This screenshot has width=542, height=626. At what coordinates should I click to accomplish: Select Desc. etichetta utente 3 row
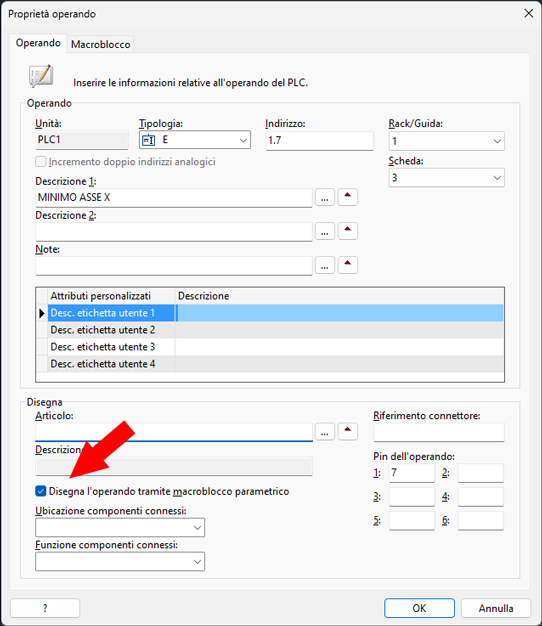click(x=269, y=347)
